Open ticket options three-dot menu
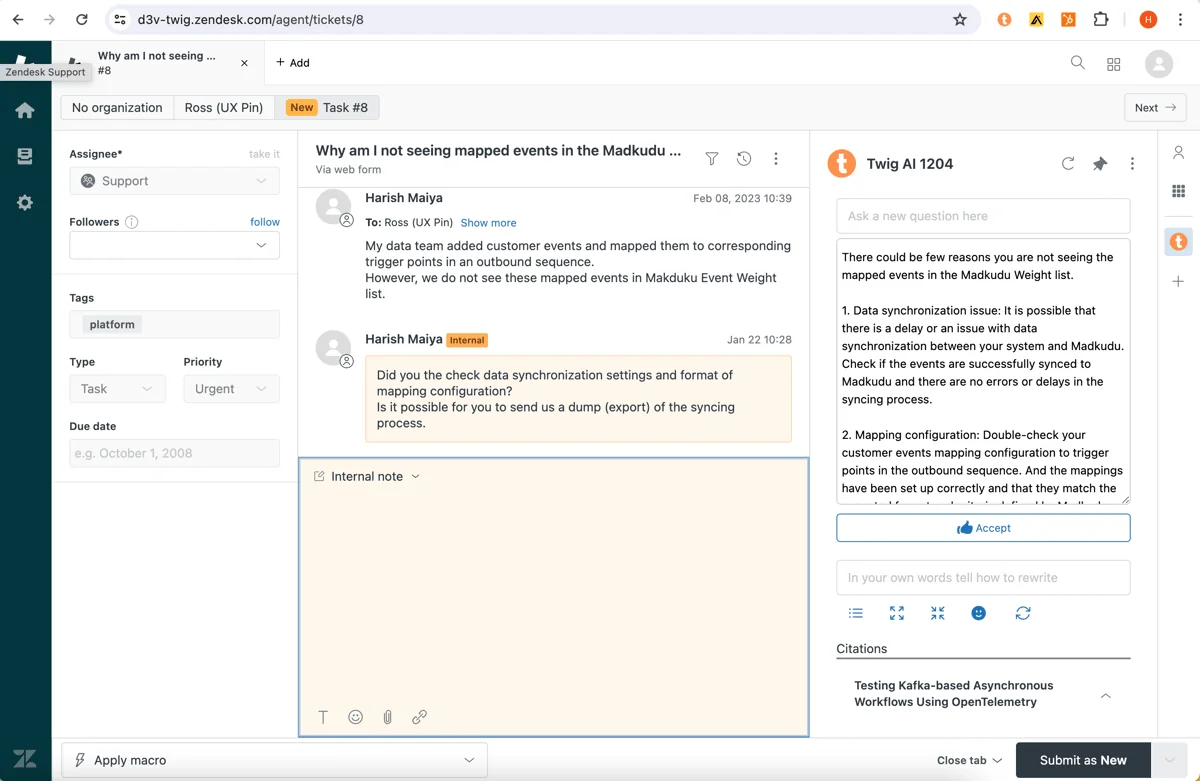1200x781 pixels. [776, 159]
